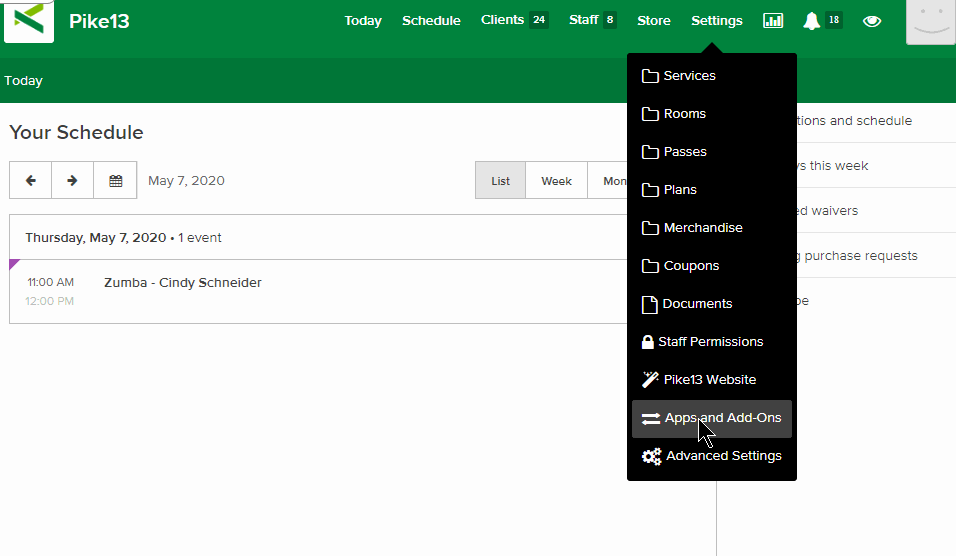Choose Passes in the Settings dropdown
Image resolution: width=956 pixels, height=556 pixels.
[x=712, y=152]
